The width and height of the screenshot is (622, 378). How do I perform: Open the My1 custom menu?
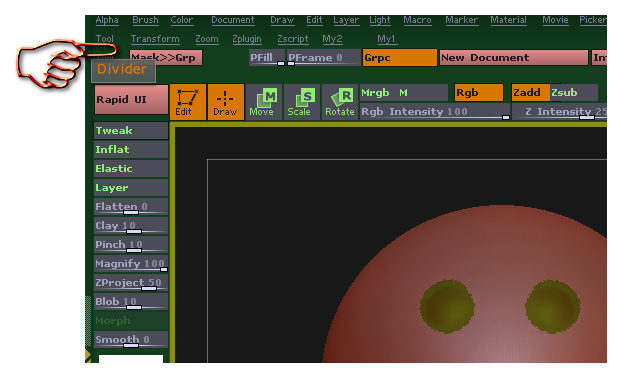(386, 39)
